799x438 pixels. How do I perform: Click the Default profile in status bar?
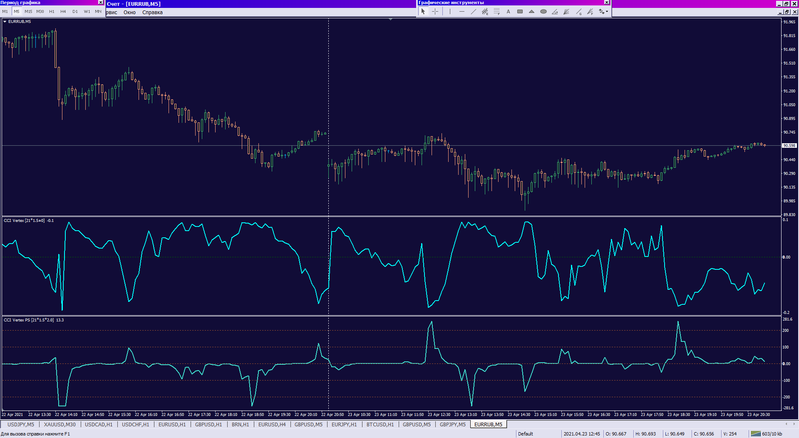tap(525, 434)
